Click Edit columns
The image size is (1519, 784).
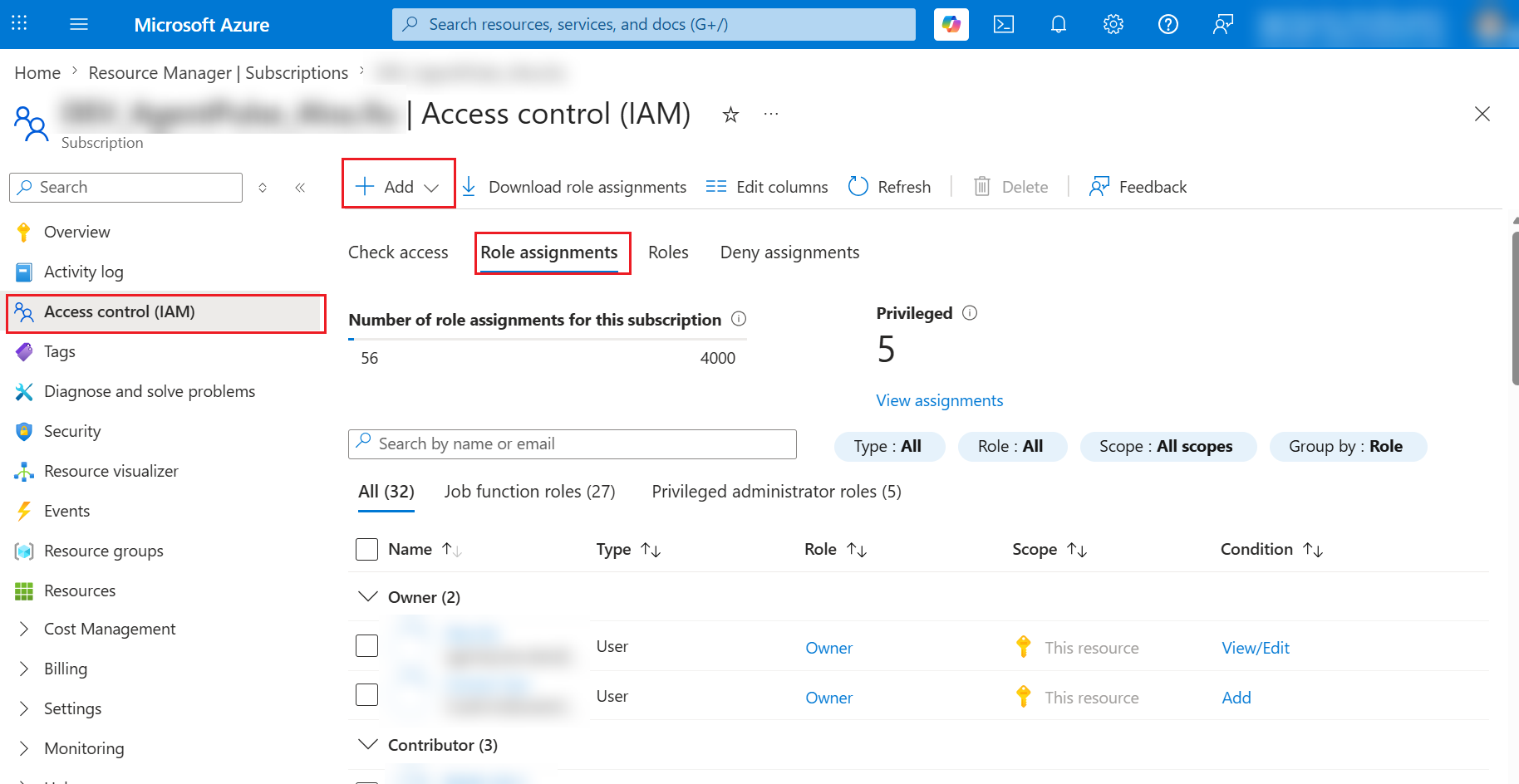coord(767,187)
